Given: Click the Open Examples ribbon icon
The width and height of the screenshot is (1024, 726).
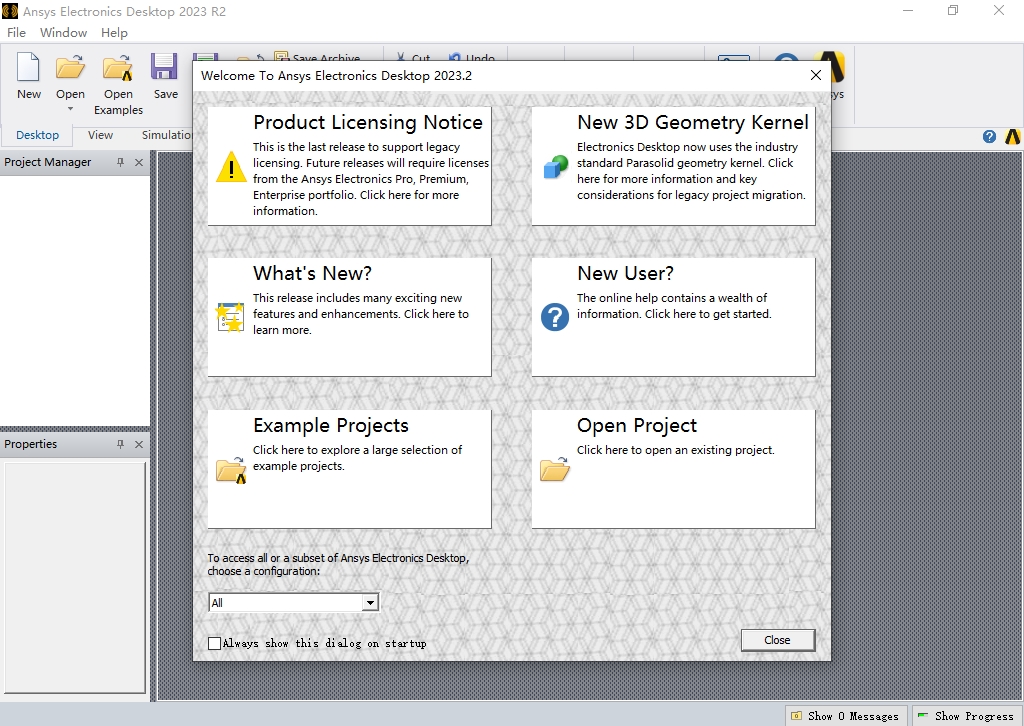Looking at the screenshot, I should [x=118, y=68].
